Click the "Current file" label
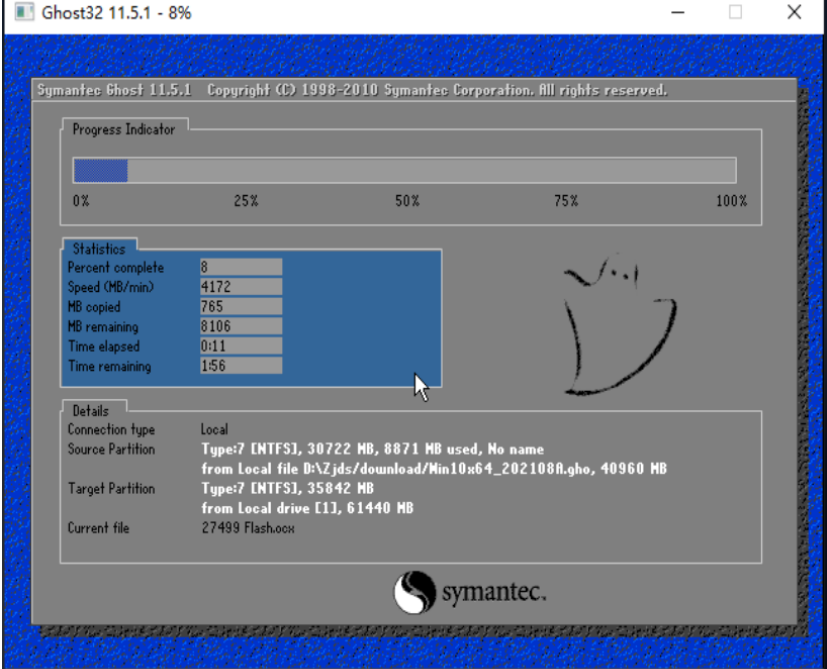 coord(98,528)
